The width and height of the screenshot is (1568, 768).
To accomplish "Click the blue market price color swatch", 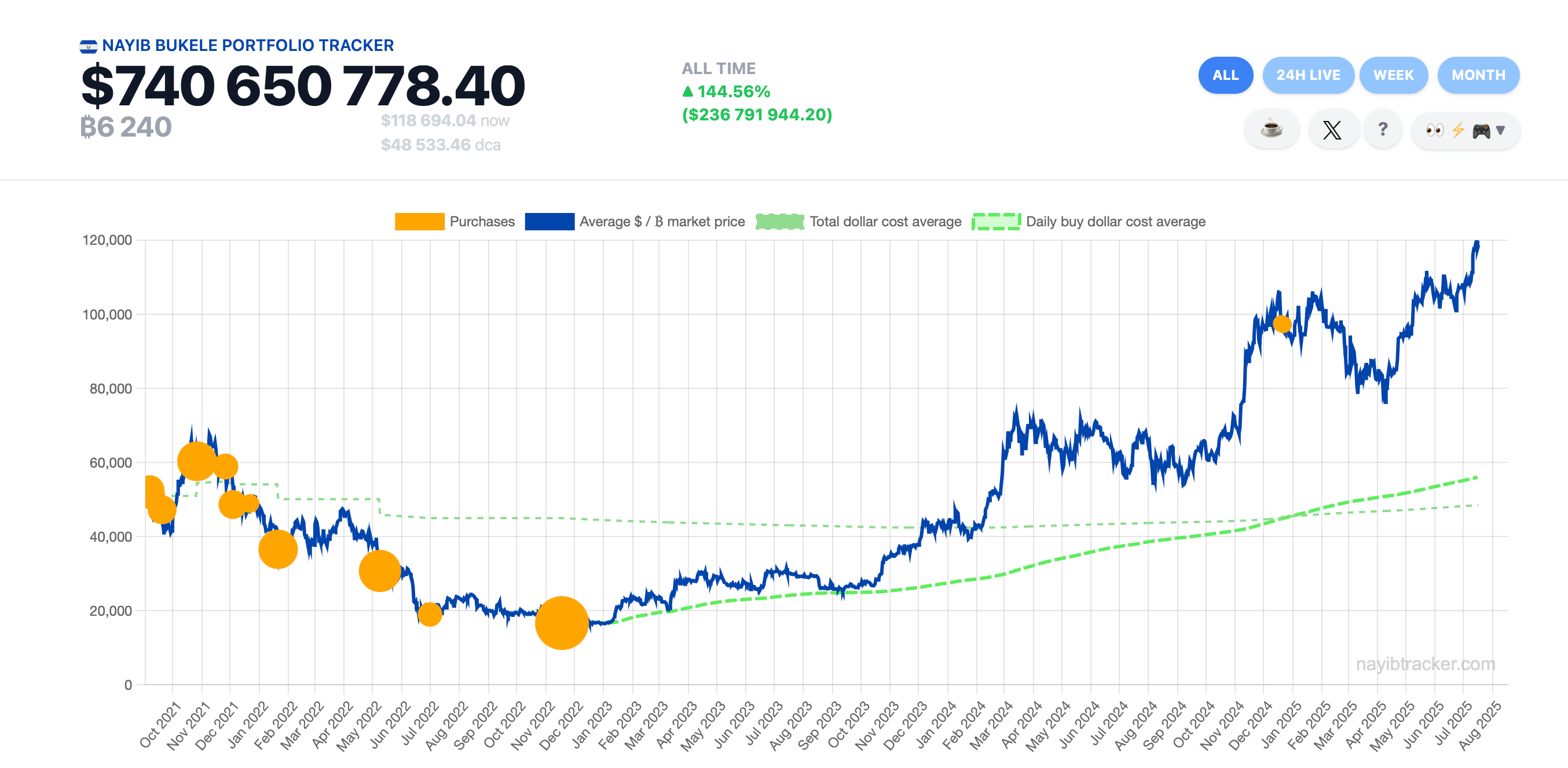I will [549, 222].
